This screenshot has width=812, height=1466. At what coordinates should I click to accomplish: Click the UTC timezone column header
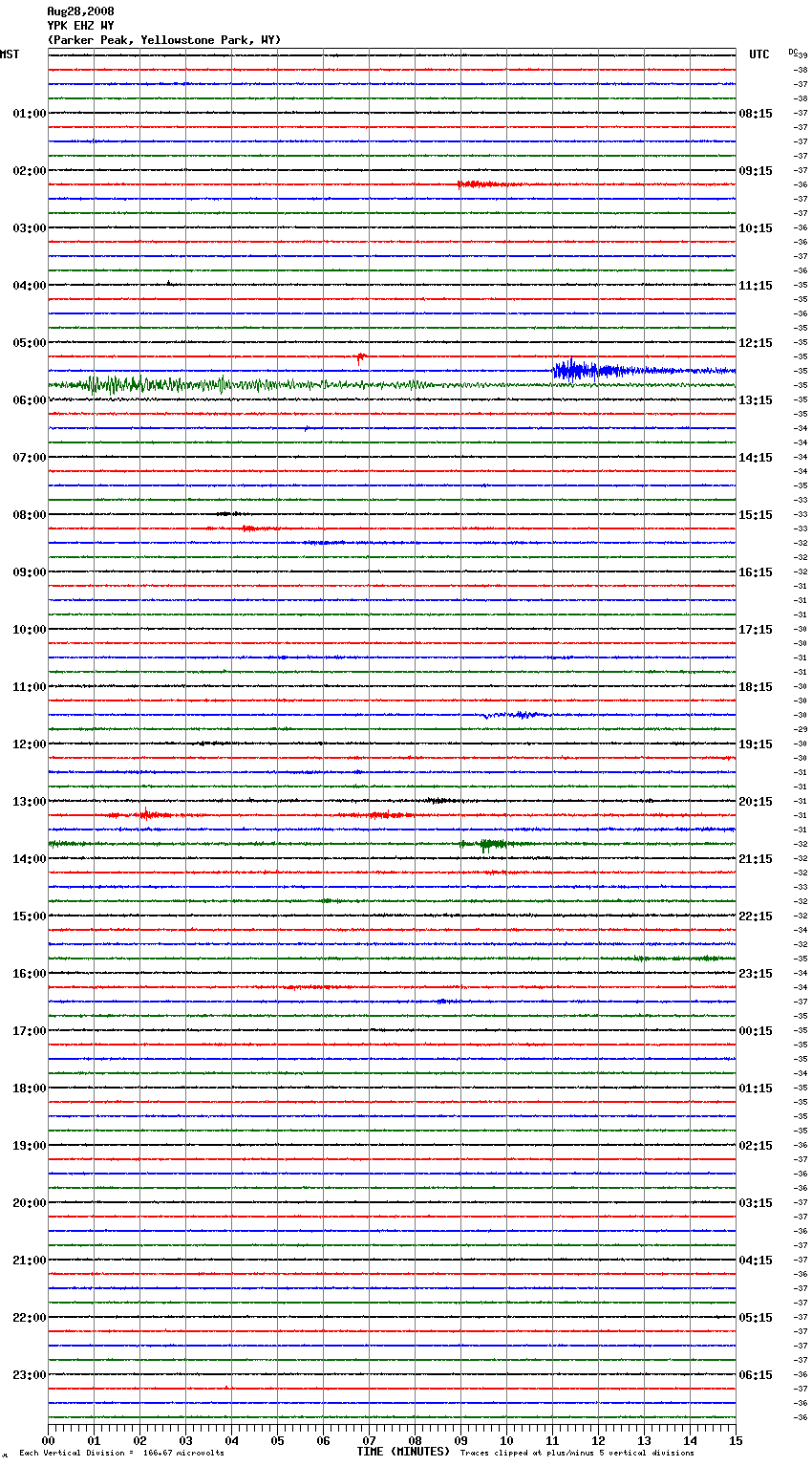pos(759,54)
